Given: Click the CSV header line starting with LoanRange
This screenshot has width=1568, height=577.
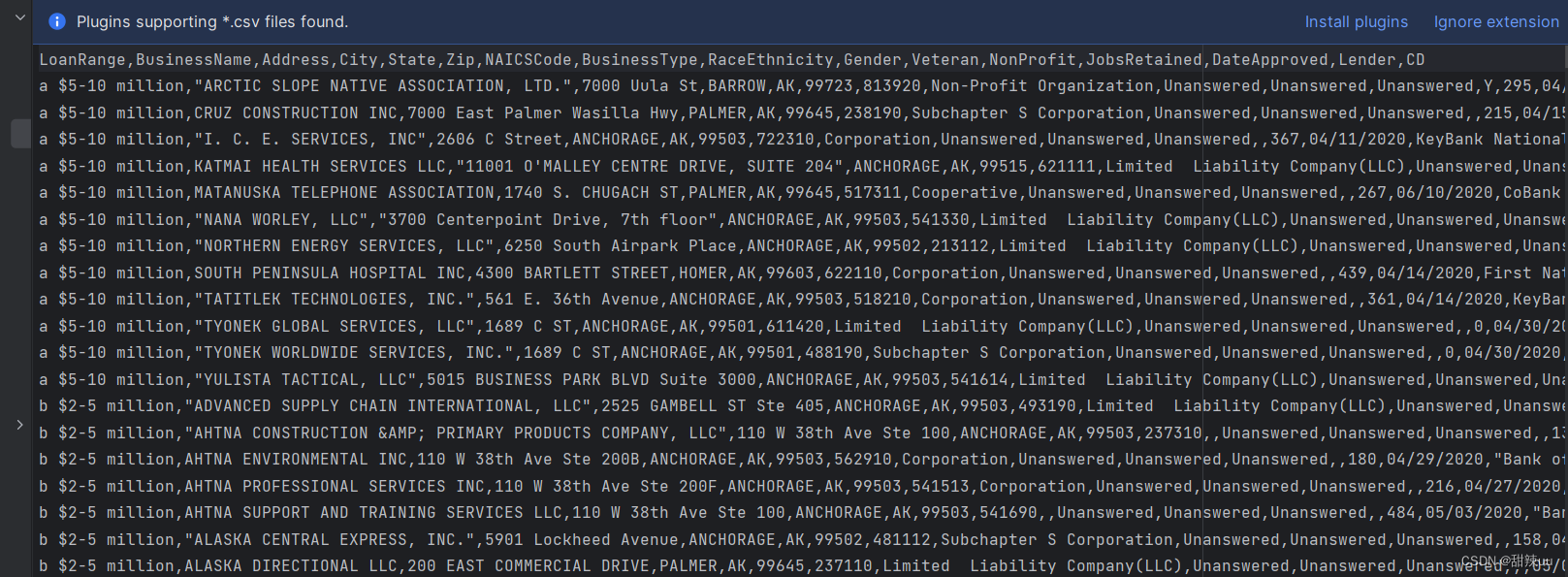Looking at the screenshot, I should (x=732, y=60).
